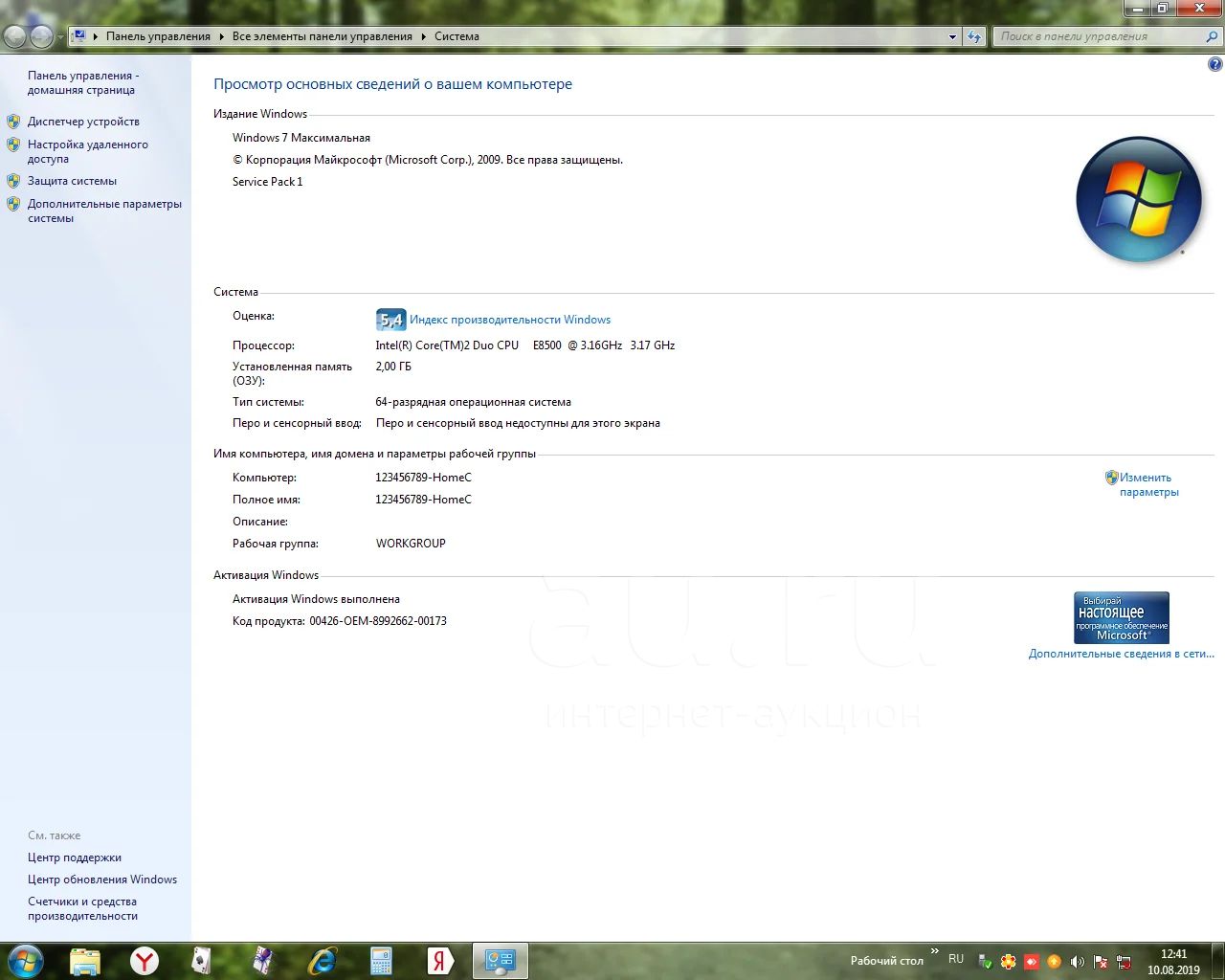Open 'Панель управления - домашняя страница'
Screen dimensions: 1225x980
coord(83,82)
